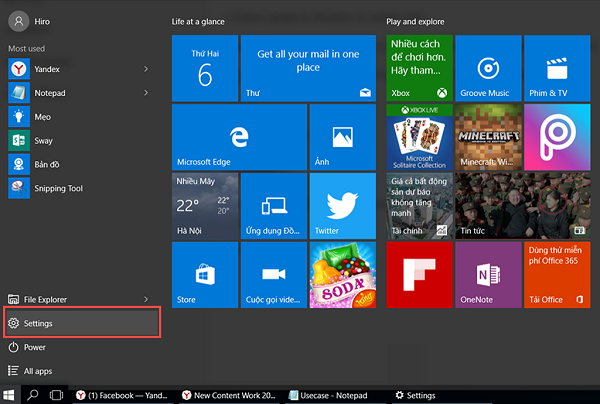Open Microsoft Solitaire Collection tile
600x404 pixels.
pos(419,136)
